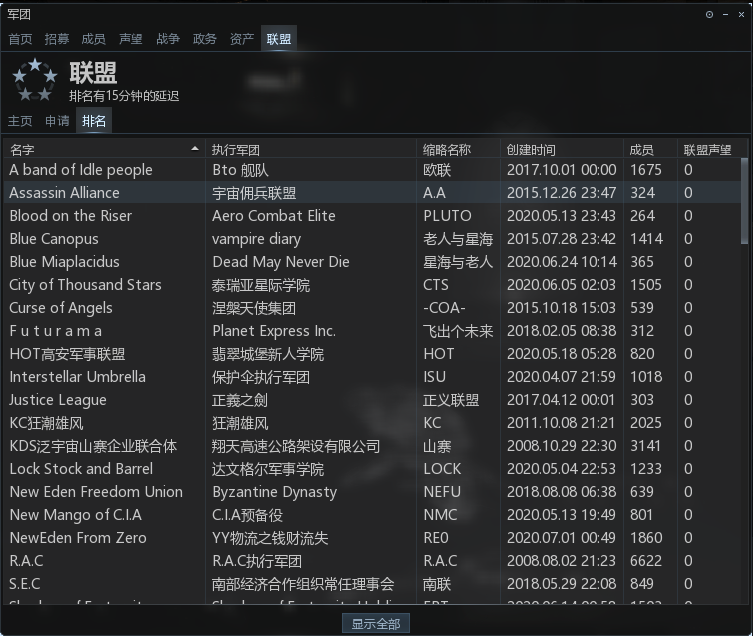Click member count 6622
This screenshot has height=636, width=753.
(646, 561)
